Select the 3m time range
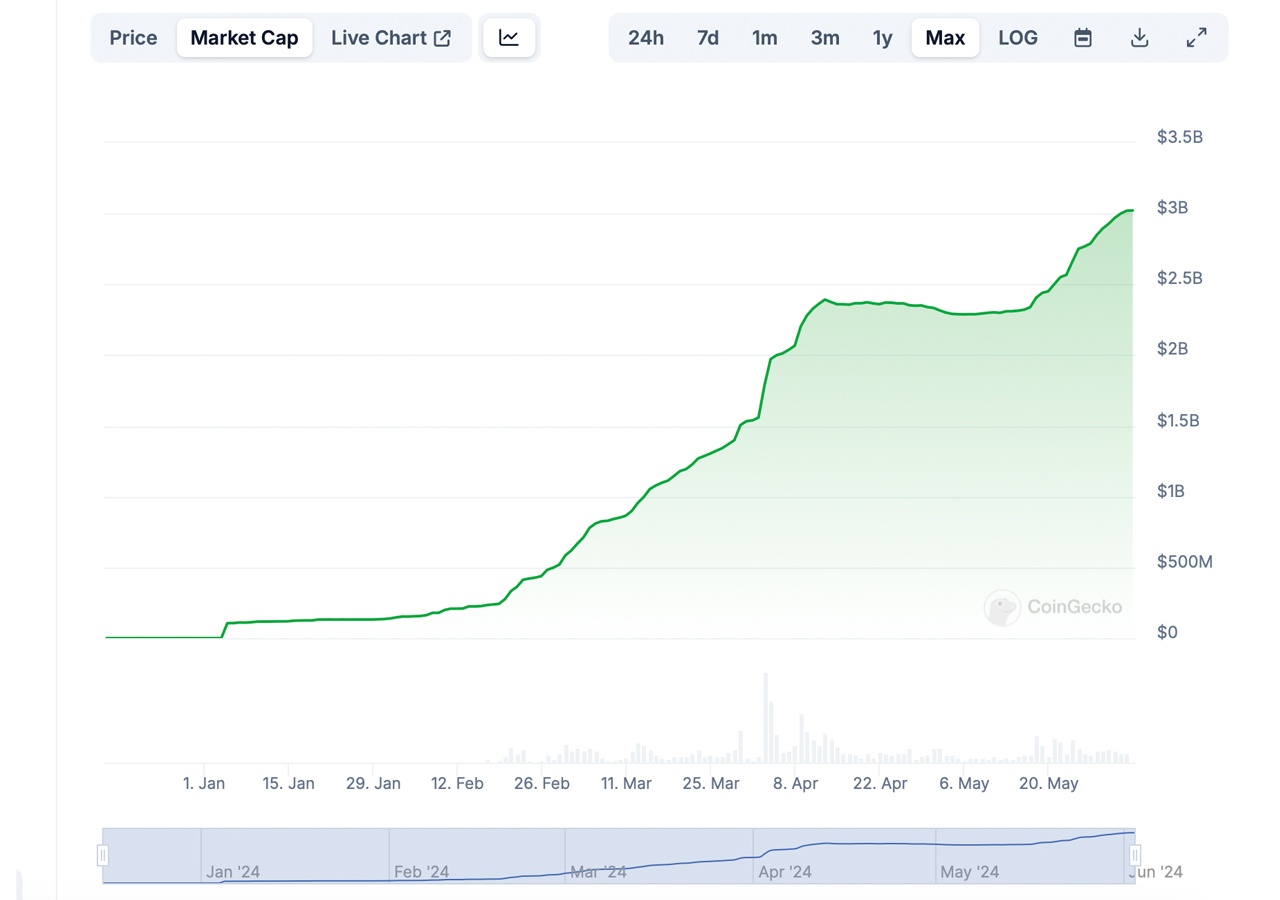This screenshot has height=900, width=1280. tap(824, 37)
